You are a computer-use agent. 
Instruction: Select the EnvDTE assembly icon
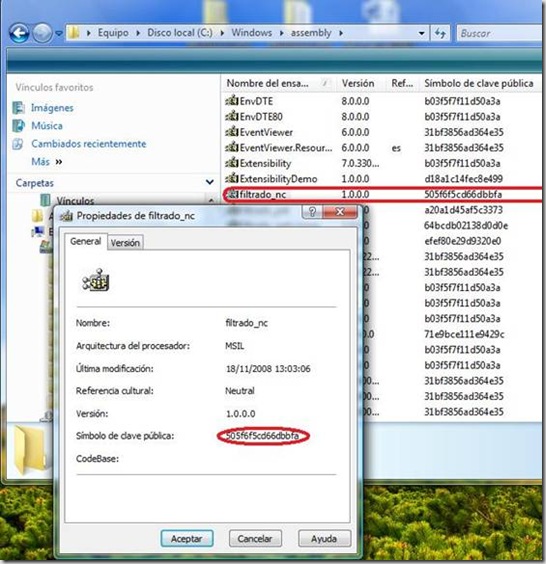(x=232, y=101)
